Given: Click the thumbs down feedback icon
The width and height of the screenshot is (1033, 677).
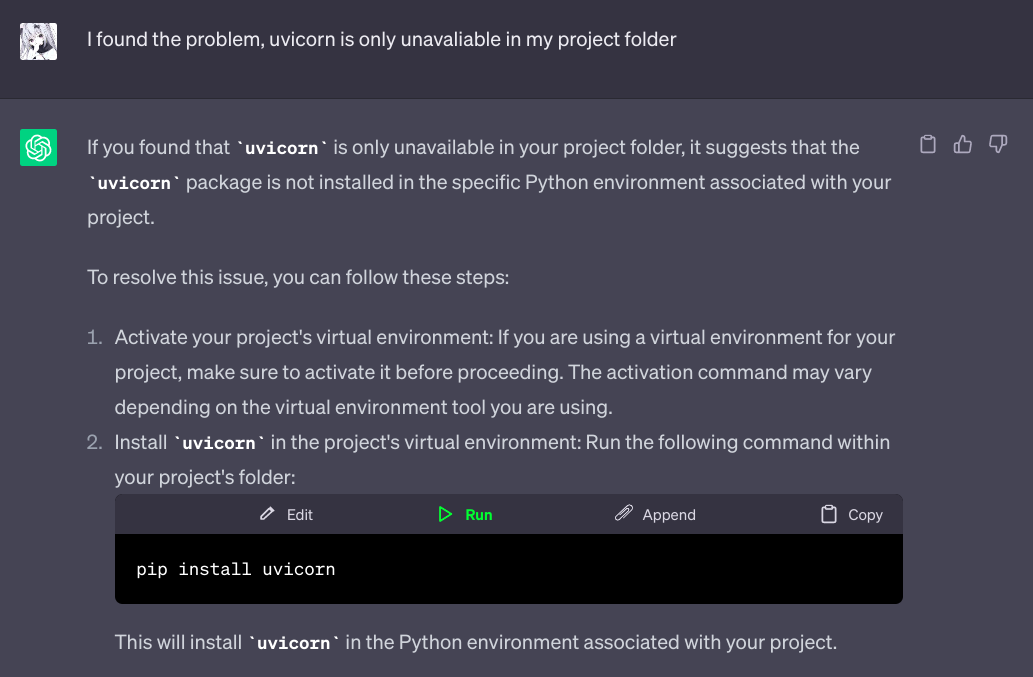Looking at the screenshot, I should tap(998, 144).
